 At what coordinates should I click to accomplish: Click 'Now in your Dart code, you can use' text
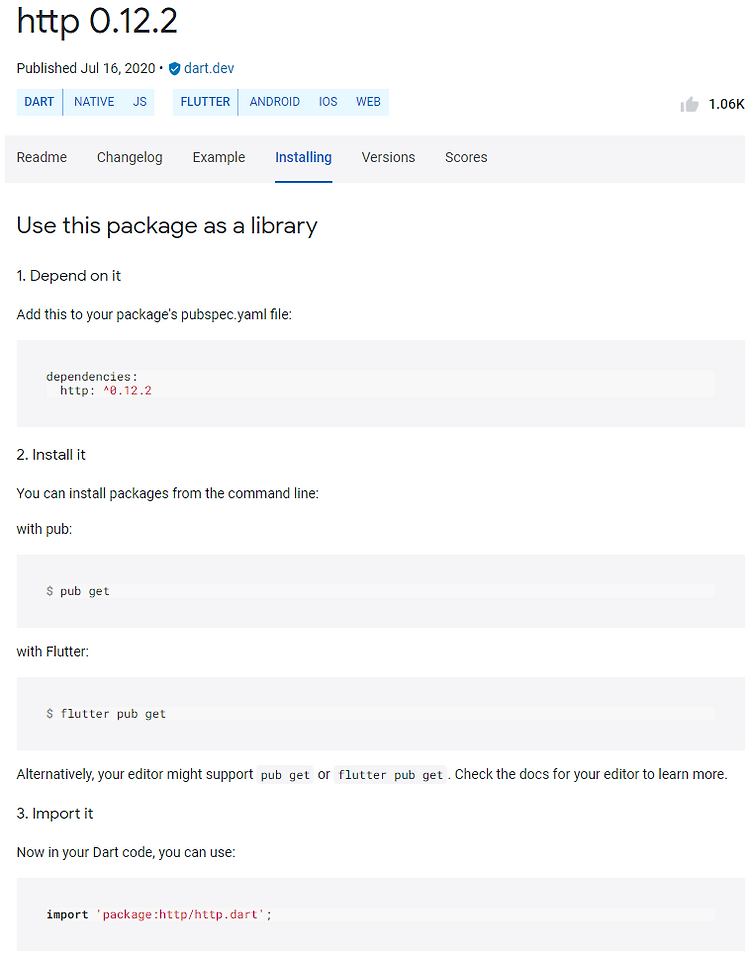[126, 852]
